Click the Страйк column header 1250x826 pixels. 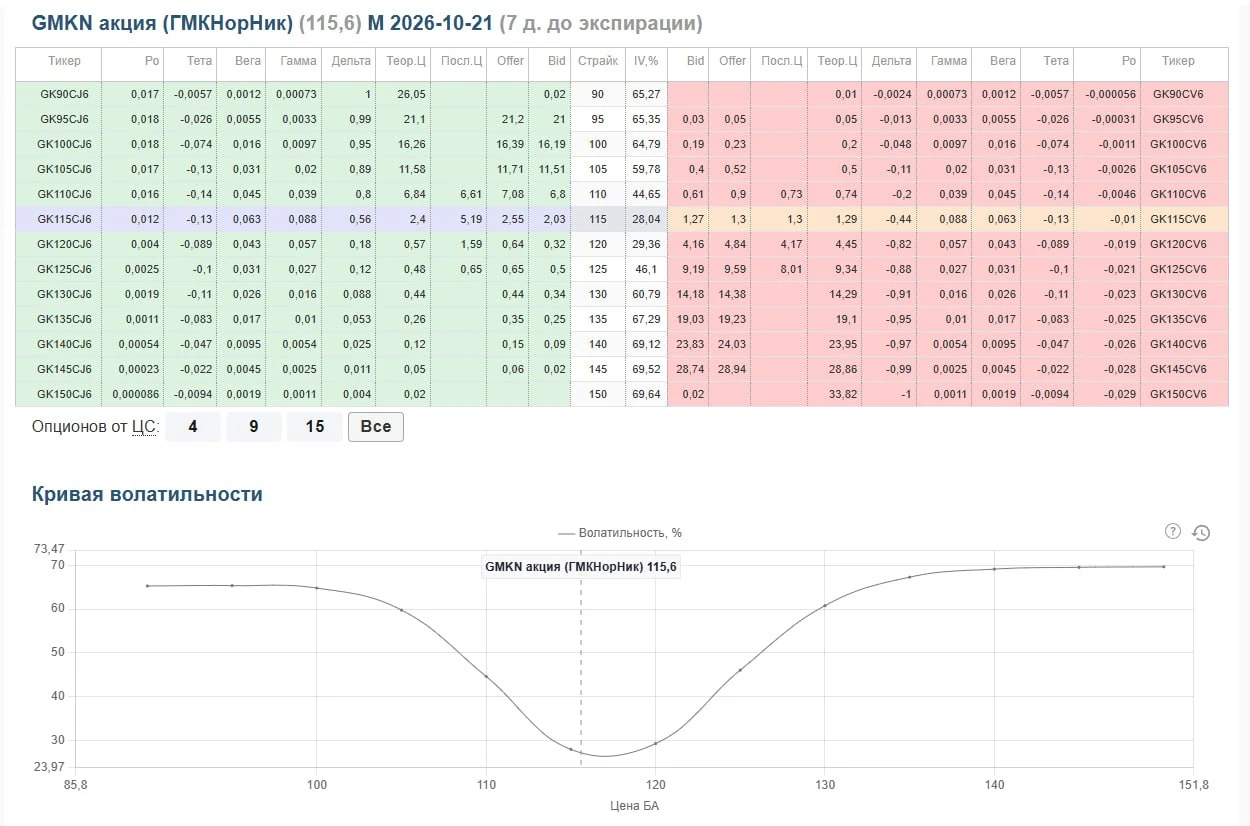tap(598, 61)
